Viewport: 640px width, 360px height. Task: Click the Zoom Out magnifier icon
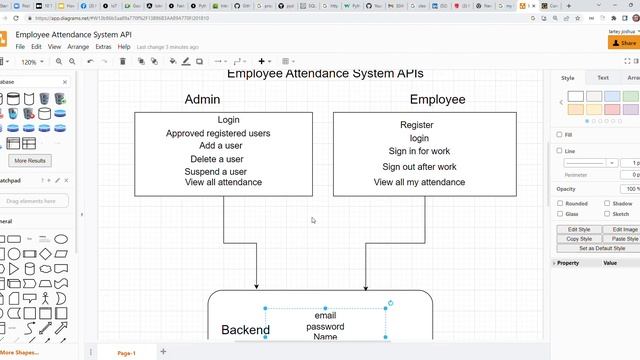pos(72,62)
